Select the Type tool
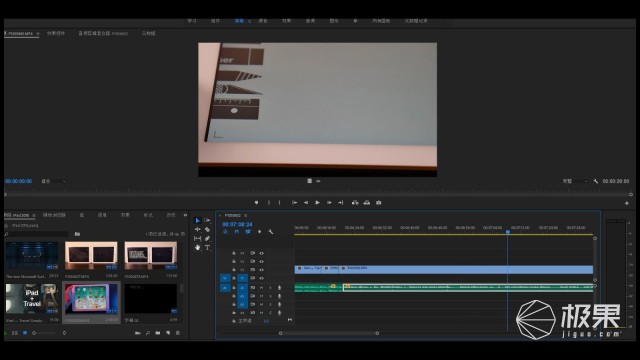 [207, 247]
